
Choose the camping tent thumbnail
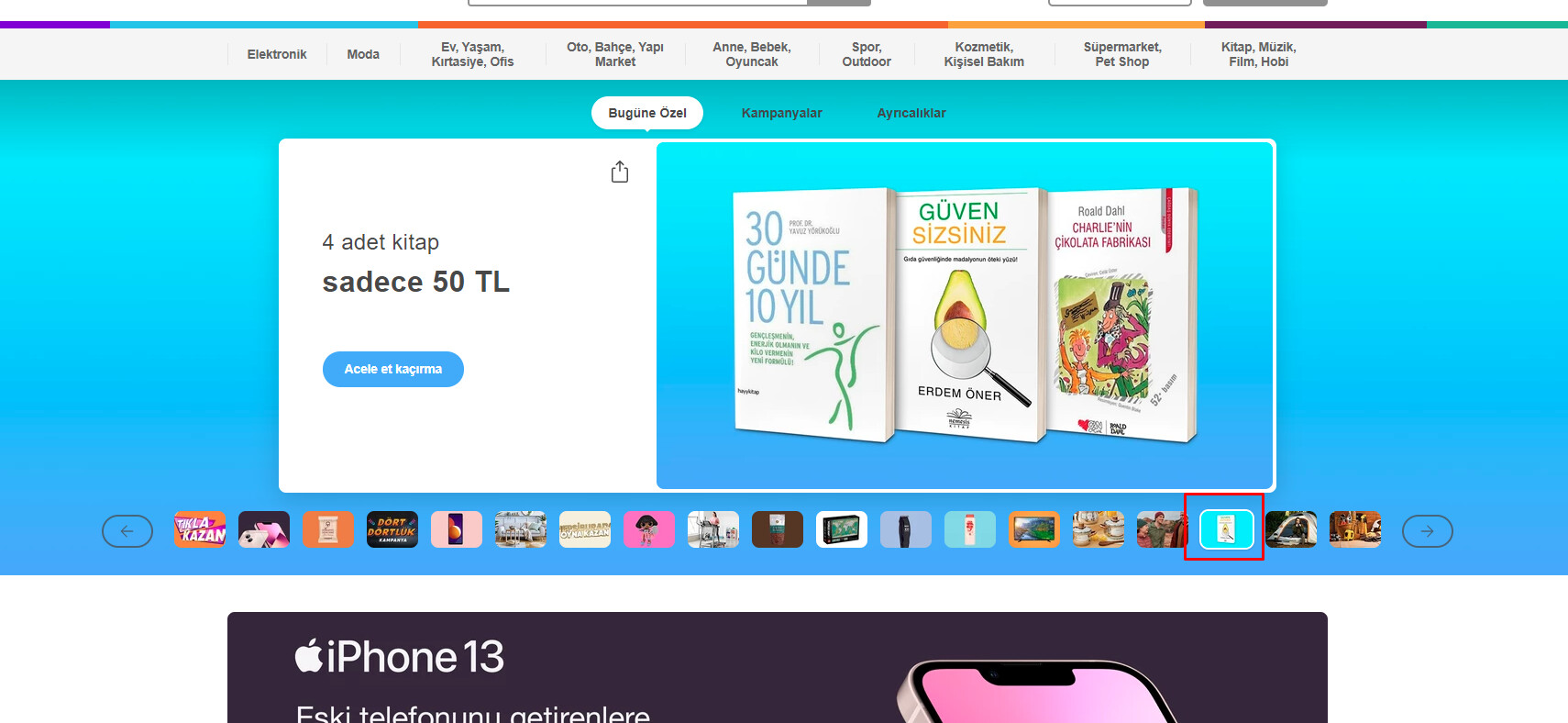[1290, 529]
